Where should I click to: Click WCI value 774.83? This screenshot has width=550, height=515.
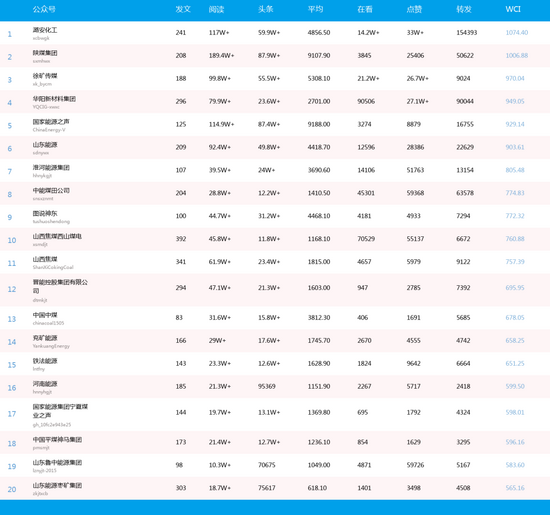pos(515,193)
